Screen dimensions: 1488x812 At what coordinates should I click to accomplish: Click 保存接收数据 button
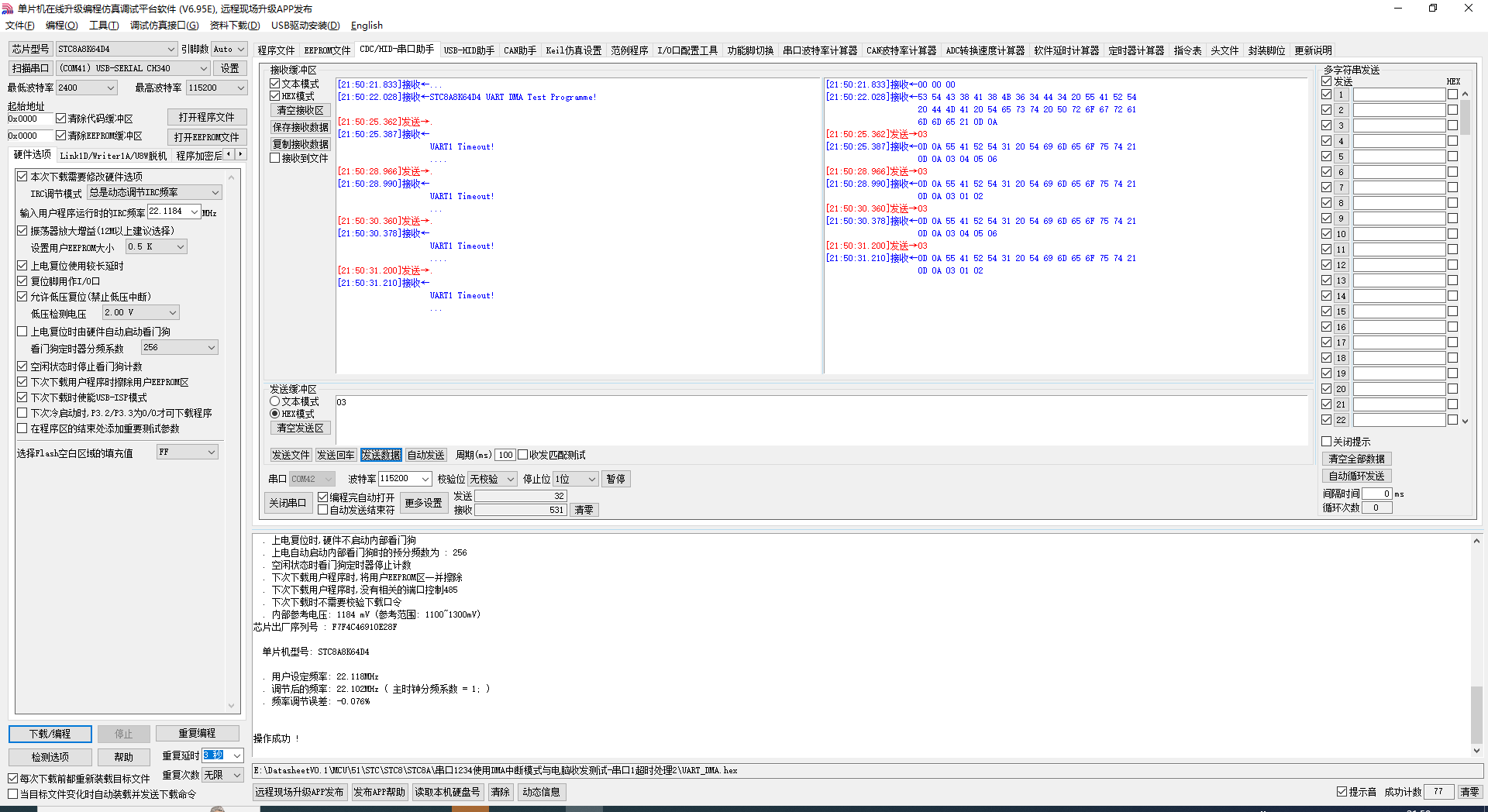(301, 127)
